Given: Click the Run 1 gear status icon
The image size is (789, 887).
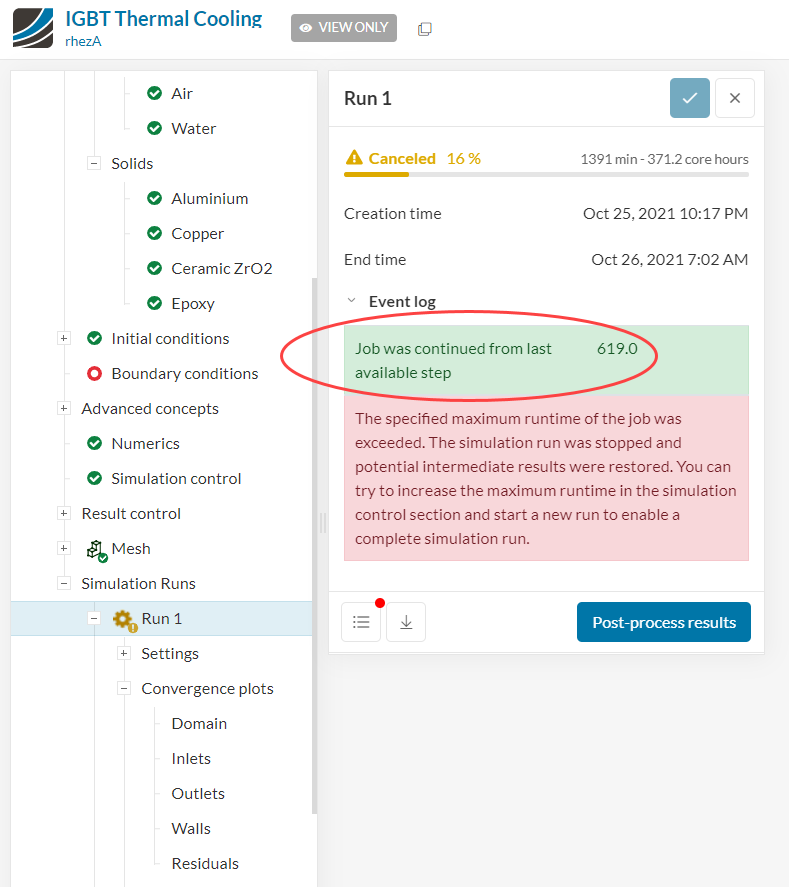Looking at the screenshot, I should [124, 619].
